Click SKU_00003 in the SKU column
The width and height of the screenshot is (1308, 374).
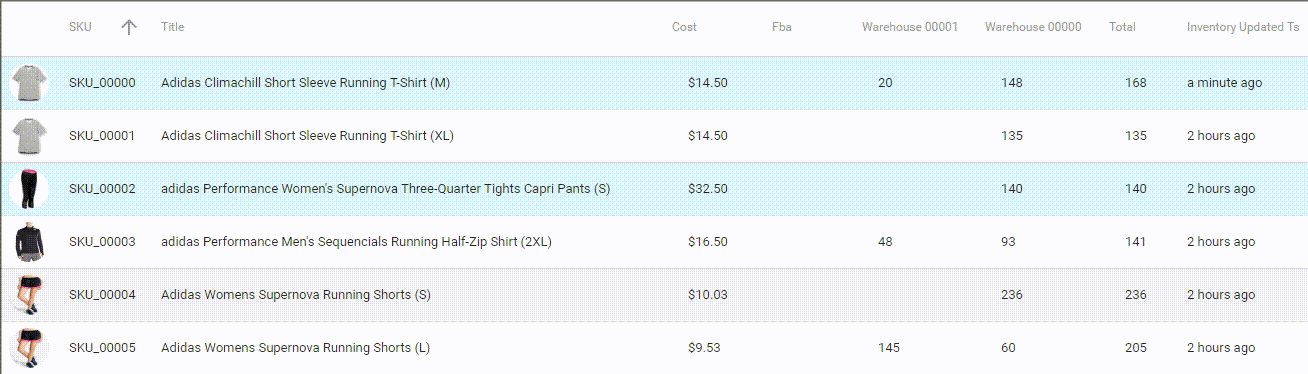(102, 242)
